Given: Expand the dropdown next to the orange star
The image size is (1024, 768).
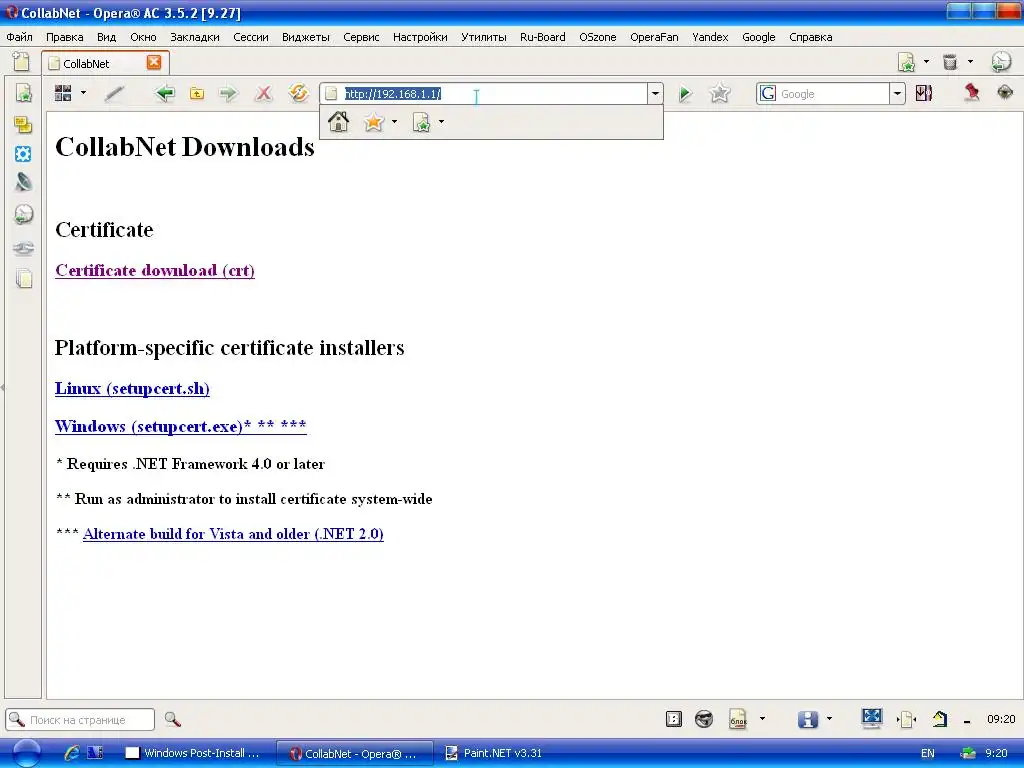Looking at the screenshot, I should pos(394,121).
